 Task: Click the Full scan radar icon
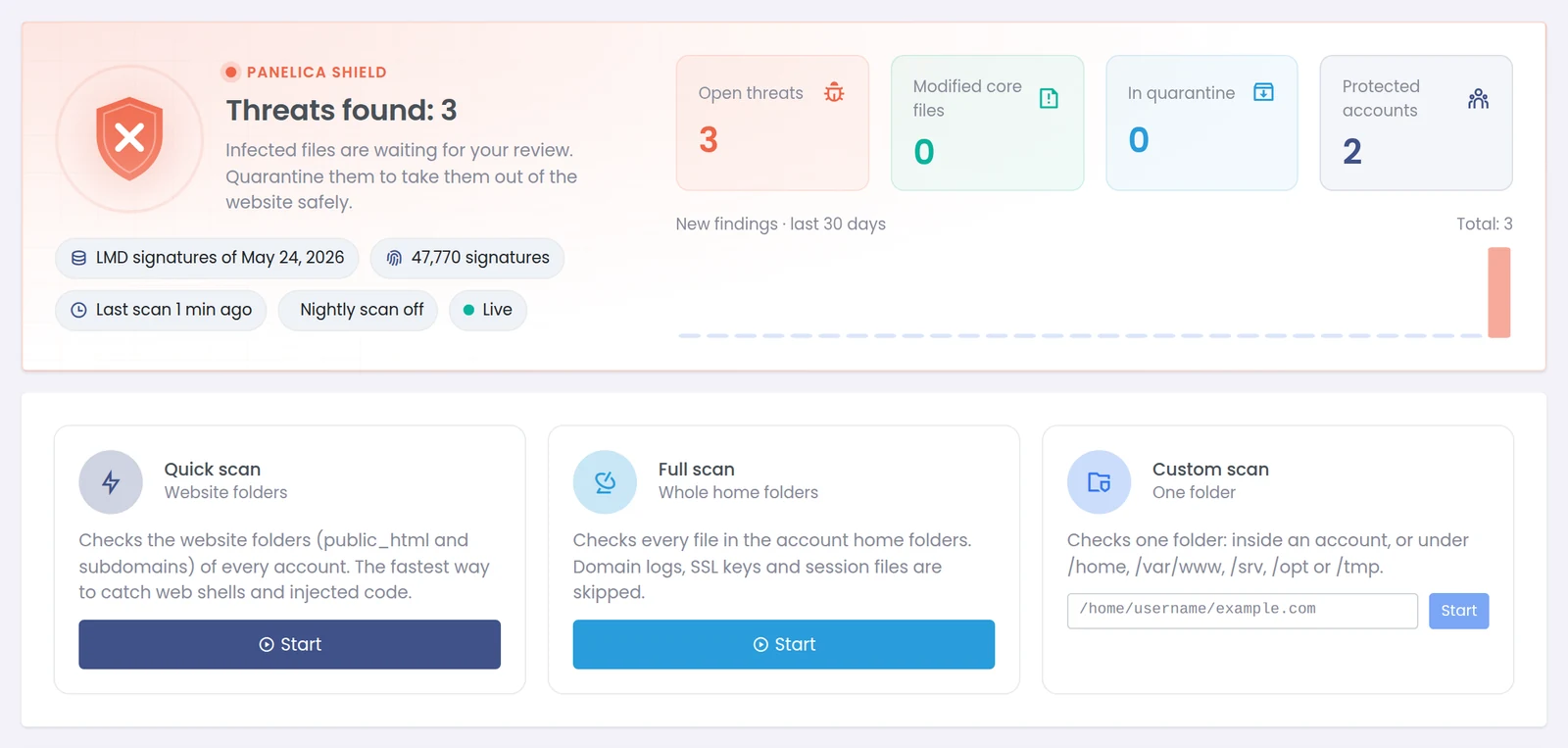605,482
